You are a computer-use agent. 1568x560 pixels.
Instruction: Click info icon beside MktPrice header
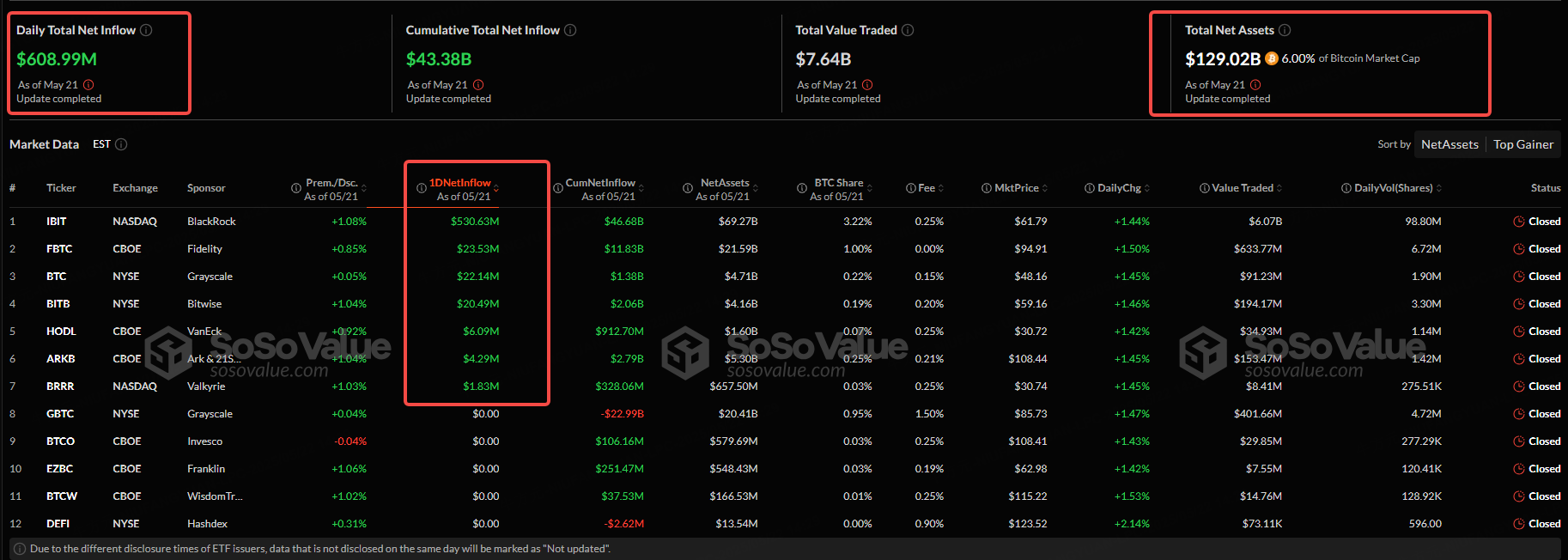tap(987, 188)
